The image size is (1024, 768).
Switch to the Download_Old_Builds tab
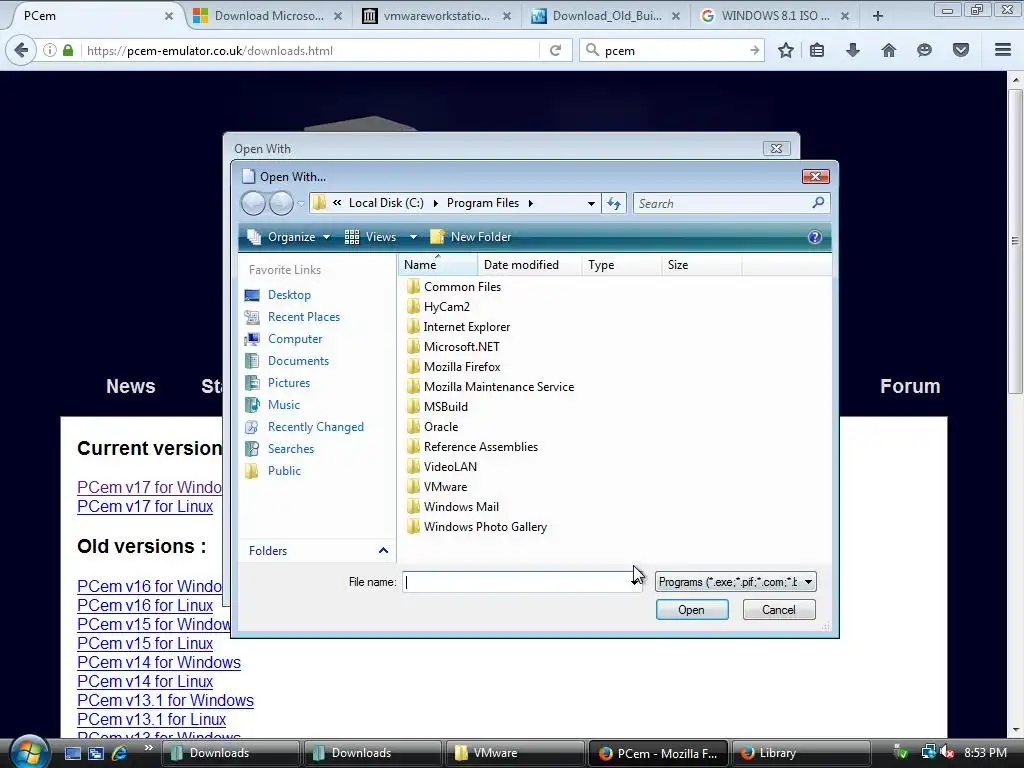(607, 16)
